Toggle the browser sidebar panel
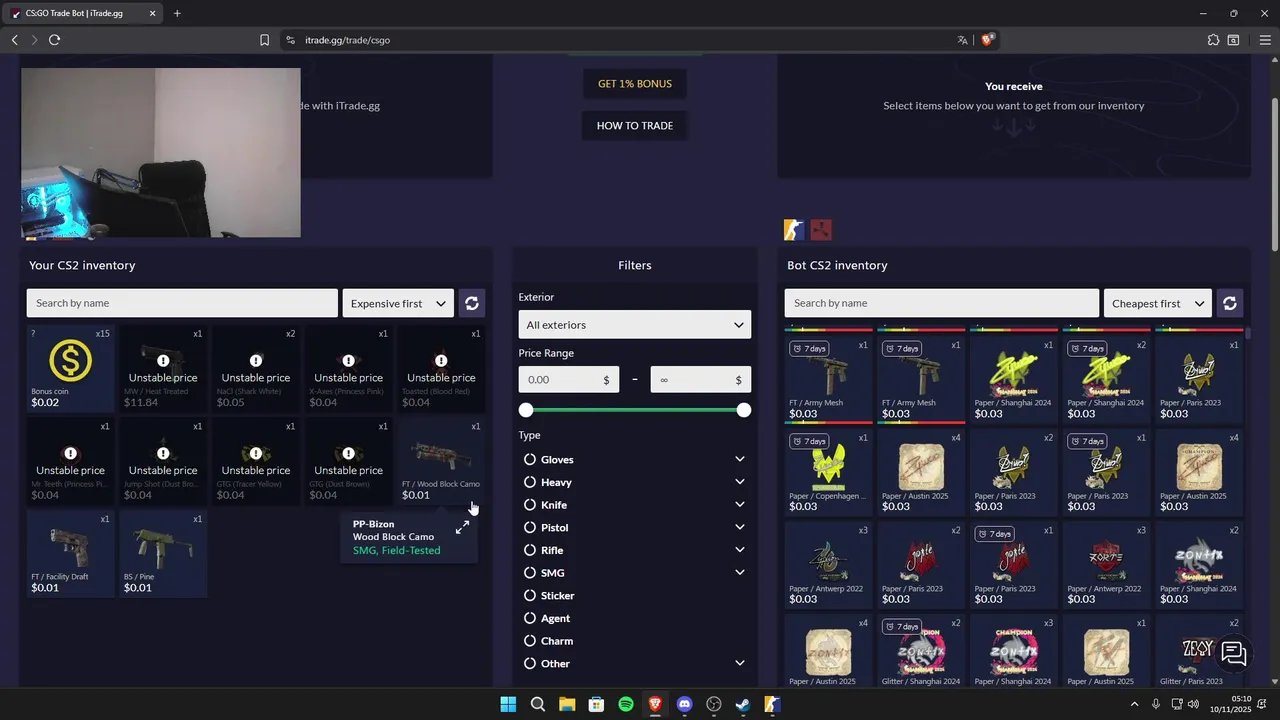This screenshot has height=720, width=1280. point(1234,40)
